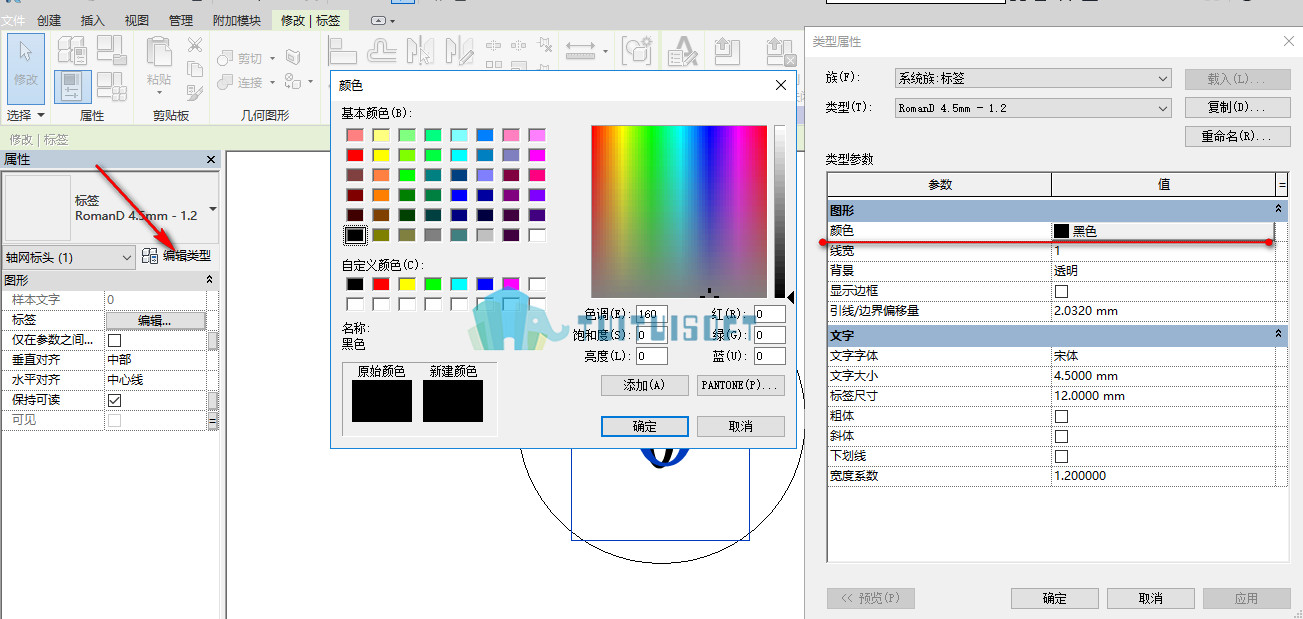
Task: Open the Manage ribbon tab
Action: tap(181, 20)
